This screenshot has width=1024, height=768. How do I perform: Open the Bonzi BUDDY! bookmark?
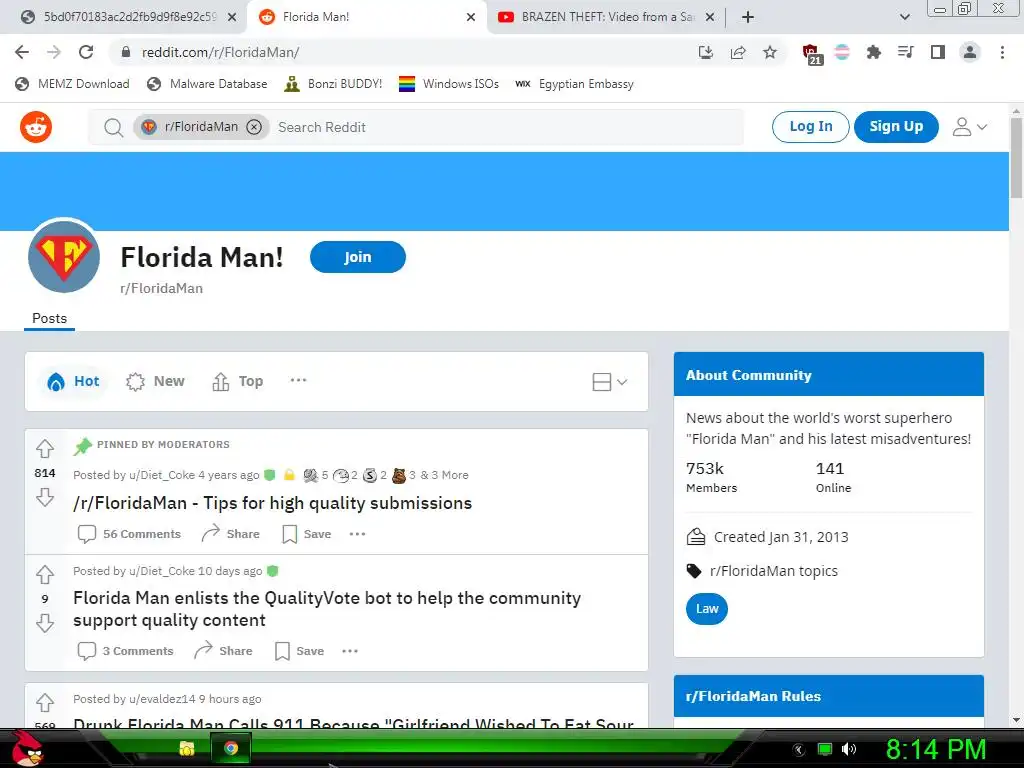(x=333, y=84)
